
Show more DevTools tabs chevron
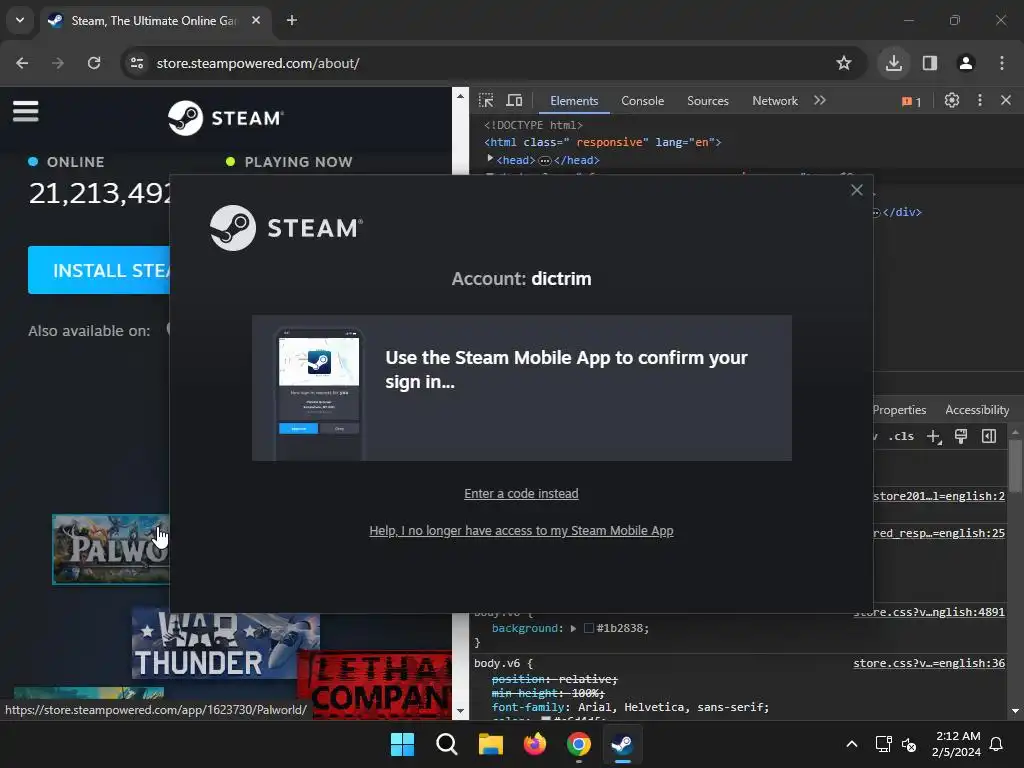[820, 101]
